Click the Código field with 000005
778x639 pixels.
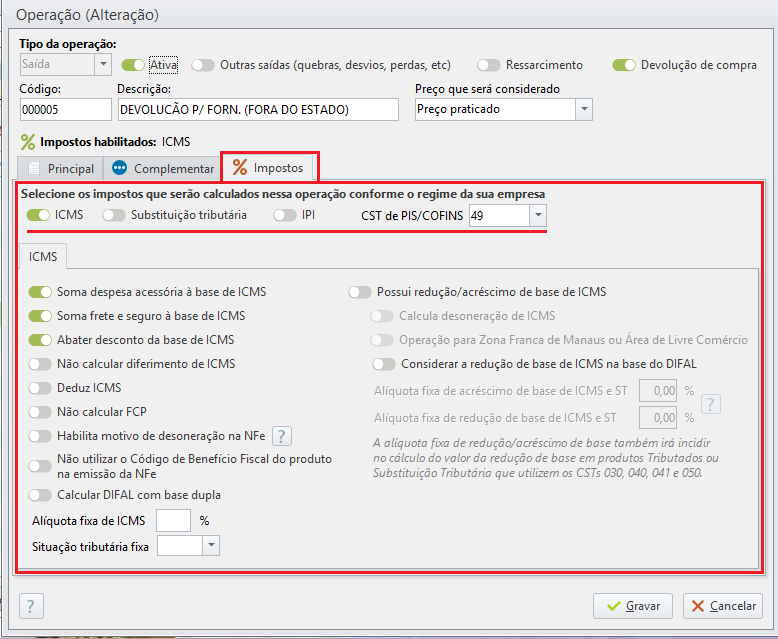click(x=65, y=109)
